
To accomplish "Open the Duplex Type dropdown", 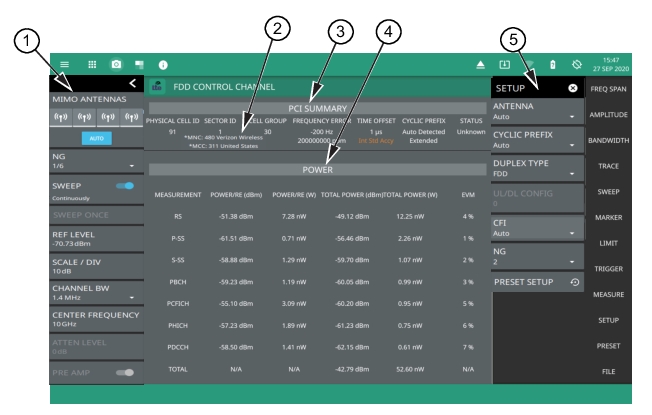I will point(537,166).
